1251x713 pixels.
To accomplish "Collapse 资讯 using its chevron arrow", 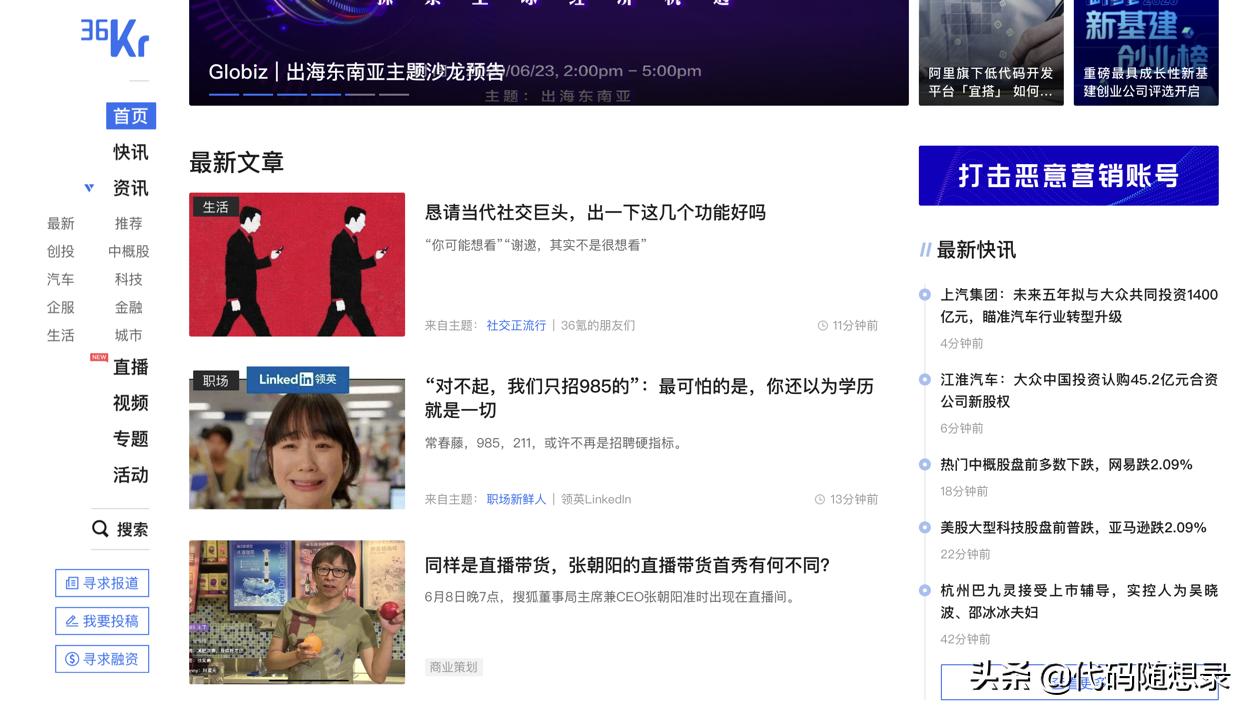I will click(x=88, y=187).
